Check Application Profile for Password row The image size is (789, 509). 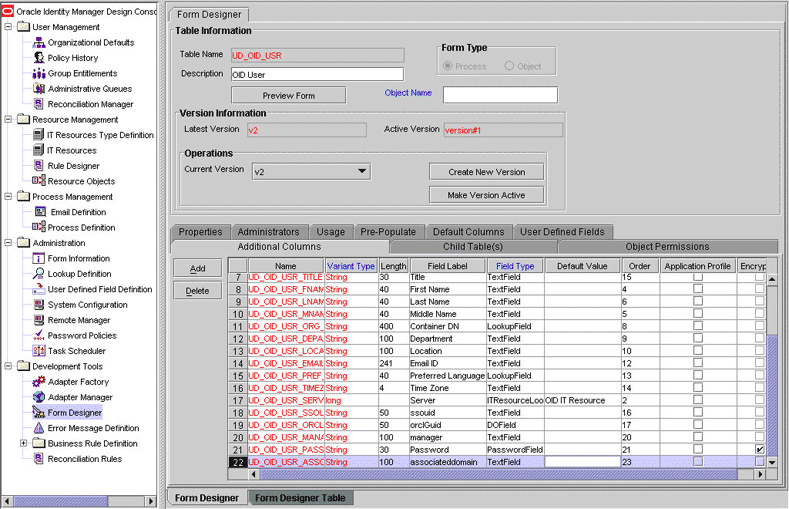tap(698, 449)
